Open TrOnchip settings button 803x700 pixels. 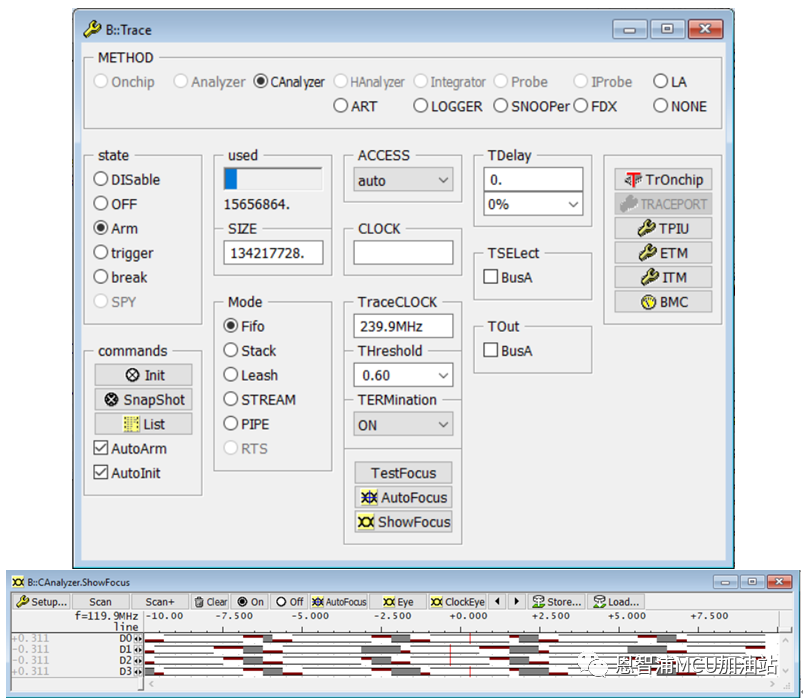click(663, 180)
